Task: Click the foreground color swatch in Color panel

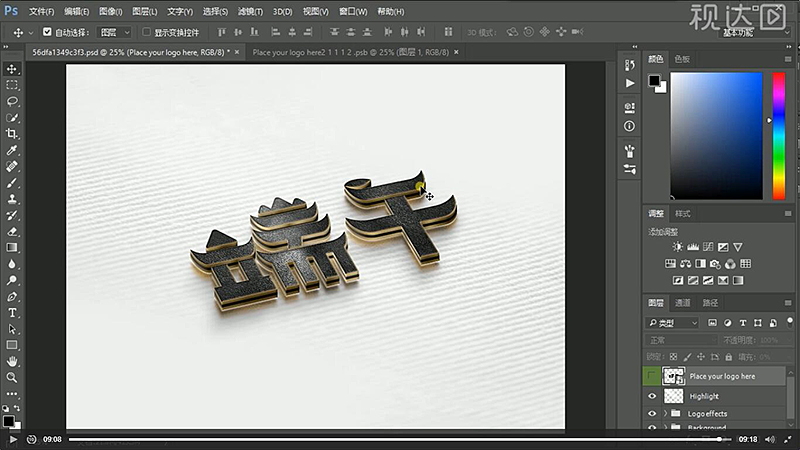Action: pyautogui.click(x=654, y=81)
